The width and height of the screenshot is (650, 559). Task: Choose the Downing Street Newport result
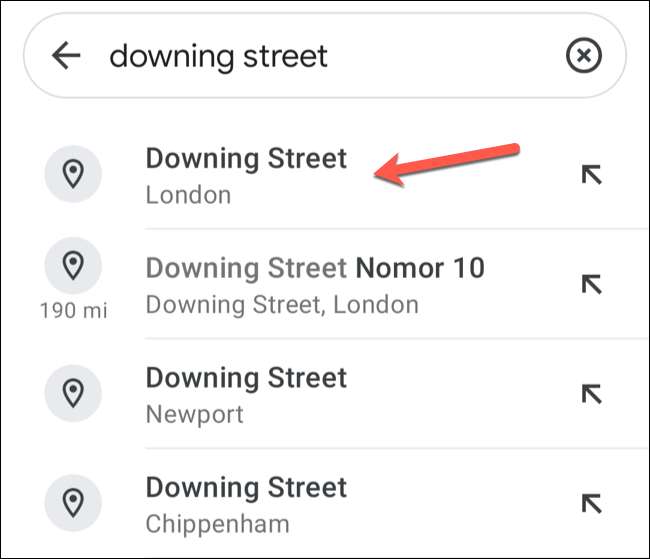246,378
